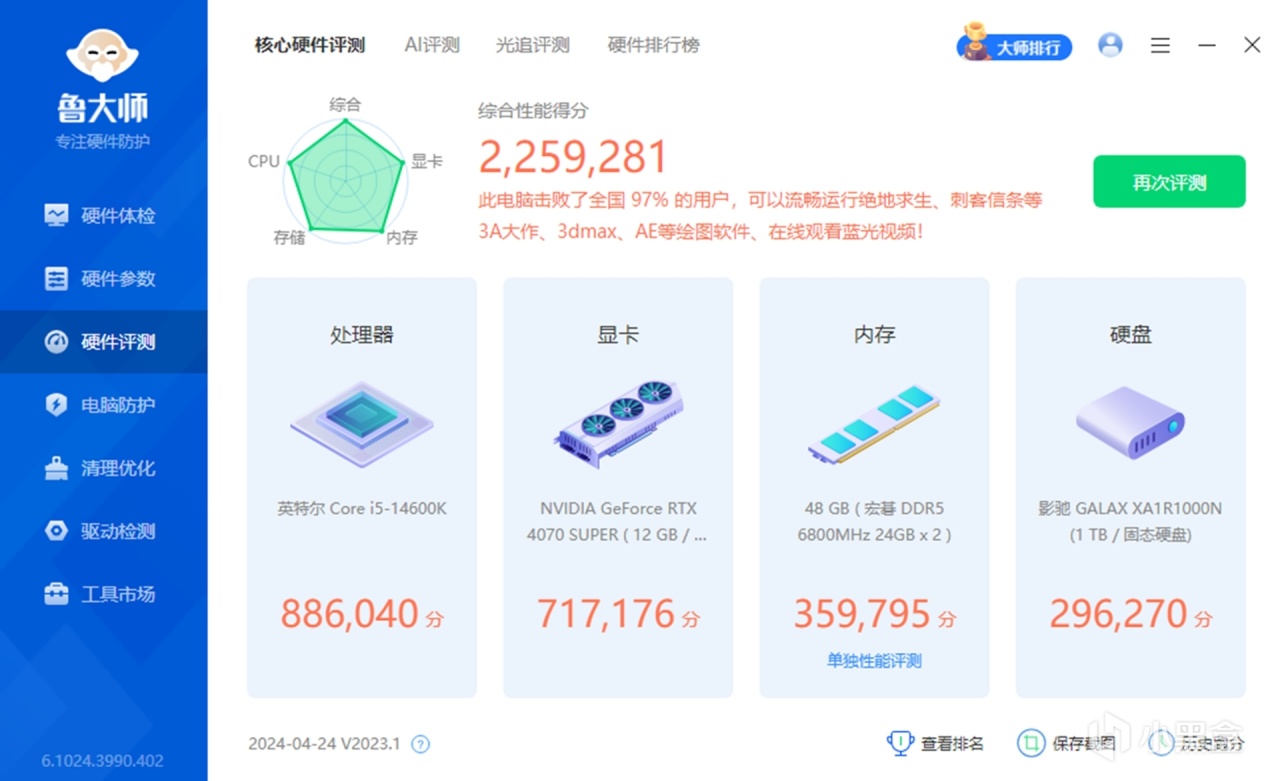The width and height of the screenshot is (1280, 781).
Task: Click the 综合 label on the radar chart
Action: pyautogui.click(x=345, y=104)
